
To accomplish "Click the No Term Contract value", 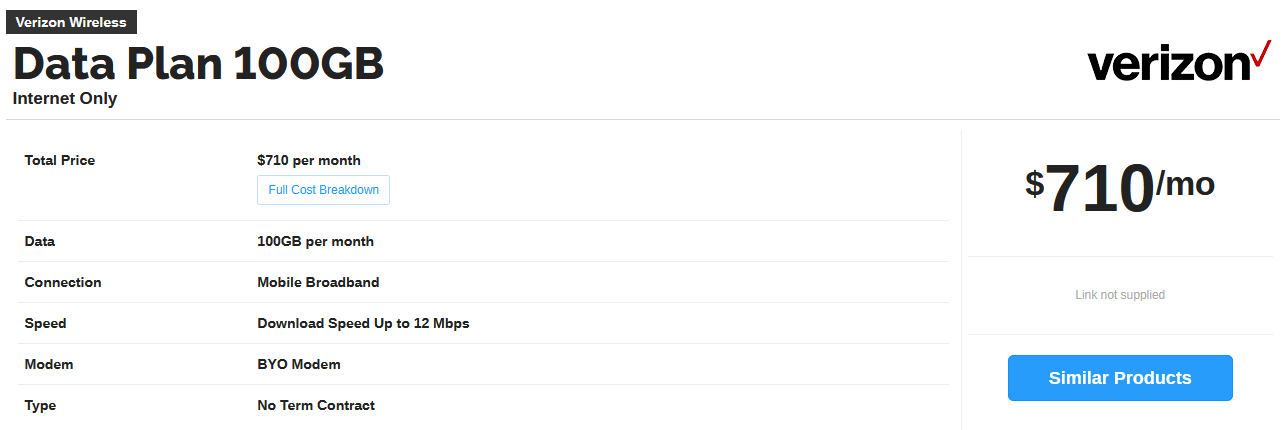I will tap(316, 405).
